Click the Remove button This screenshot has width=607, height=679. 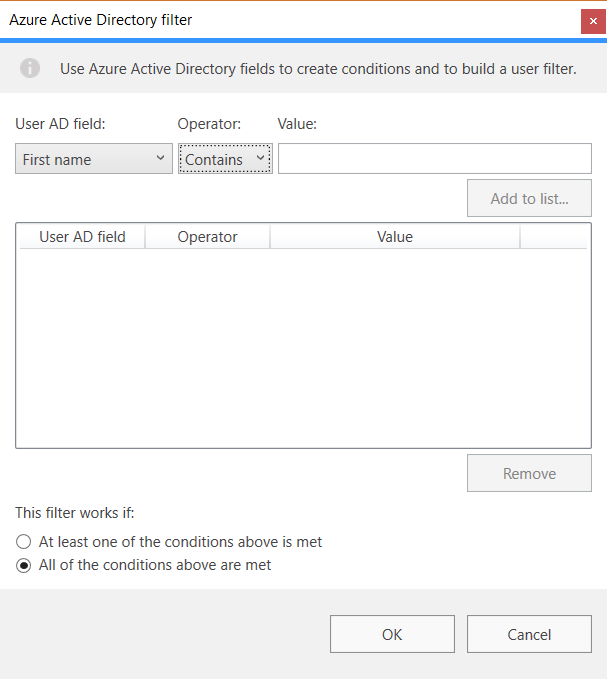[x=529, y=473]
